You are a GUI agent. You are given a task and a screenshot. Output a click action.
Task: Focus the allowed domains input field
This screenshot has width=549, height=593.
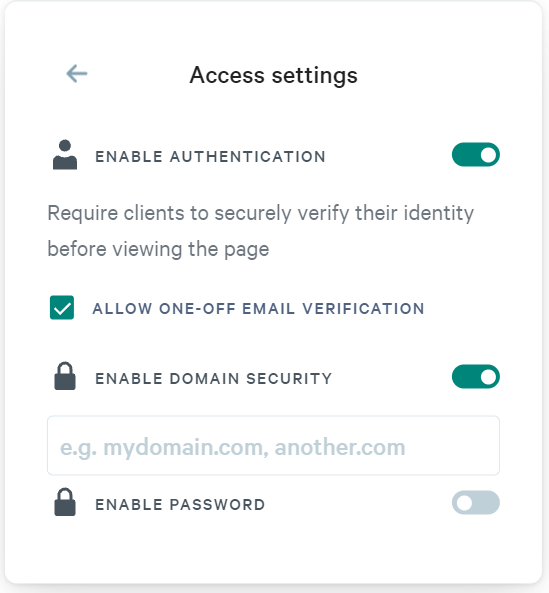pyautogui.click(x=273, y=446)
